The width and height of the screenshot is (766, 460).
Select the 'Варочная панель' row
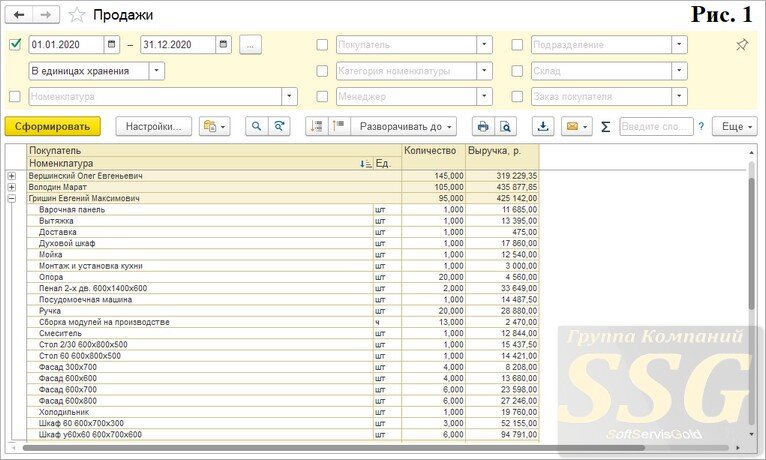coord(283,209)
